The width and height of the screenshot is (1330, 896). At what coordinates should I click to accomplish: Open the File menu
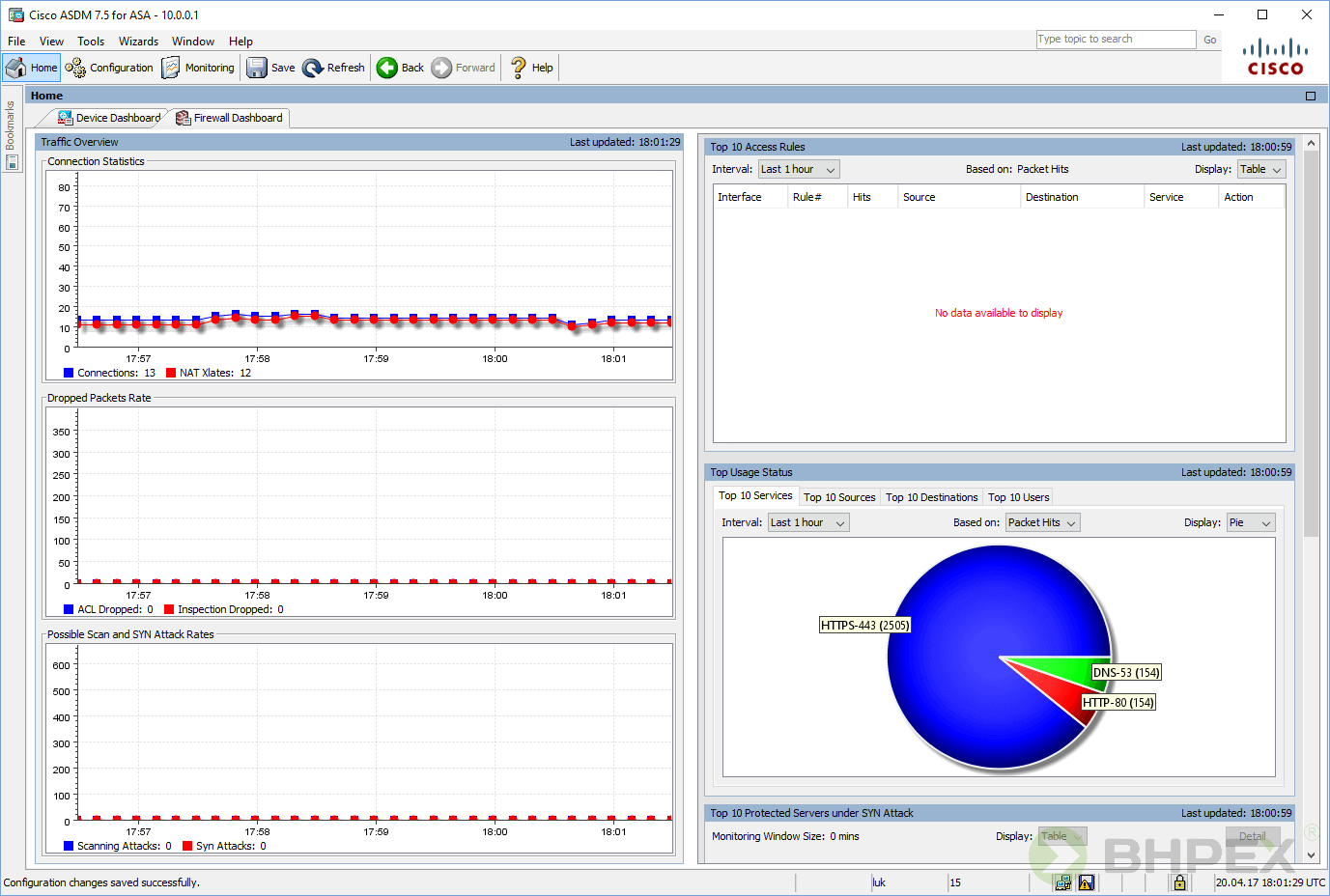16,42
